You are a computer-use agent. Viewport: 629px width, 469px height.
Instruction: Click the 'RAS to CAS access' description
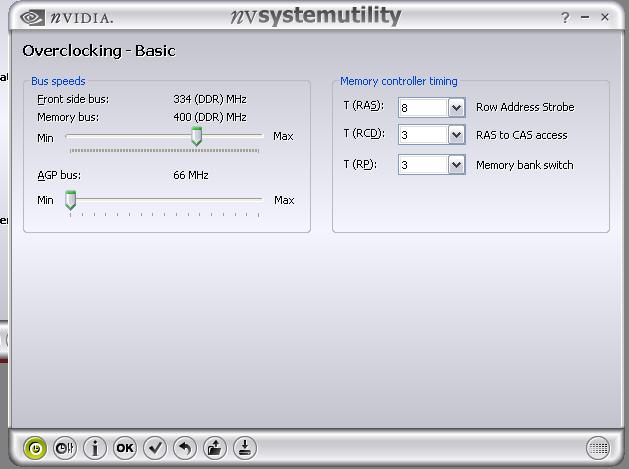click(521, 135)
